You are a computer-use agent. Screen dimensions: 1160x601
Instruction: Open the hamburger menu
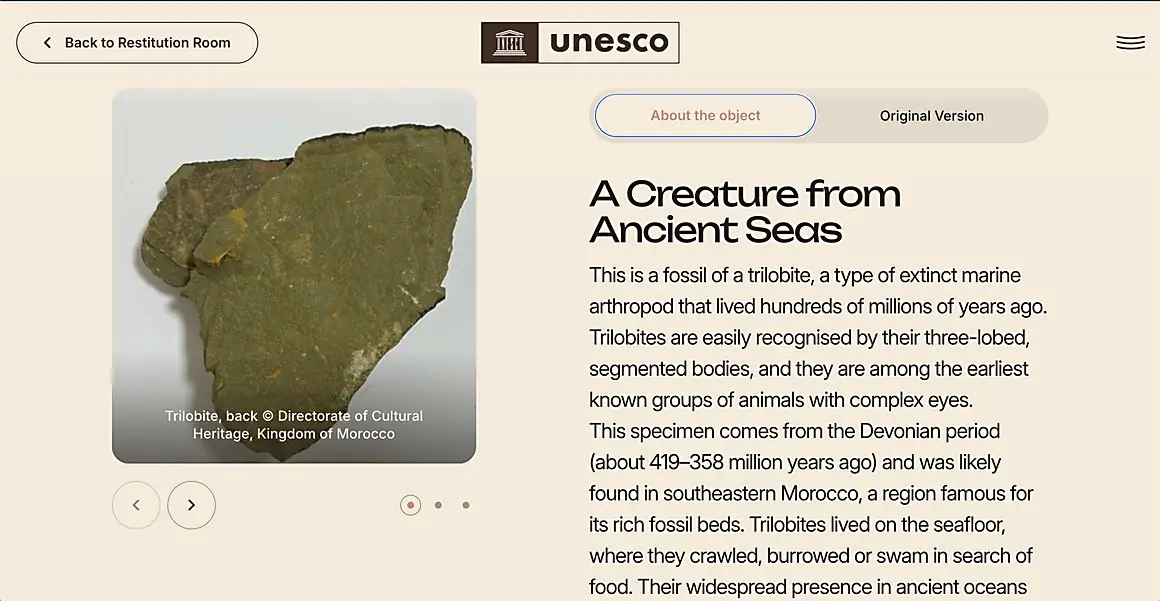pos(1130,43)
